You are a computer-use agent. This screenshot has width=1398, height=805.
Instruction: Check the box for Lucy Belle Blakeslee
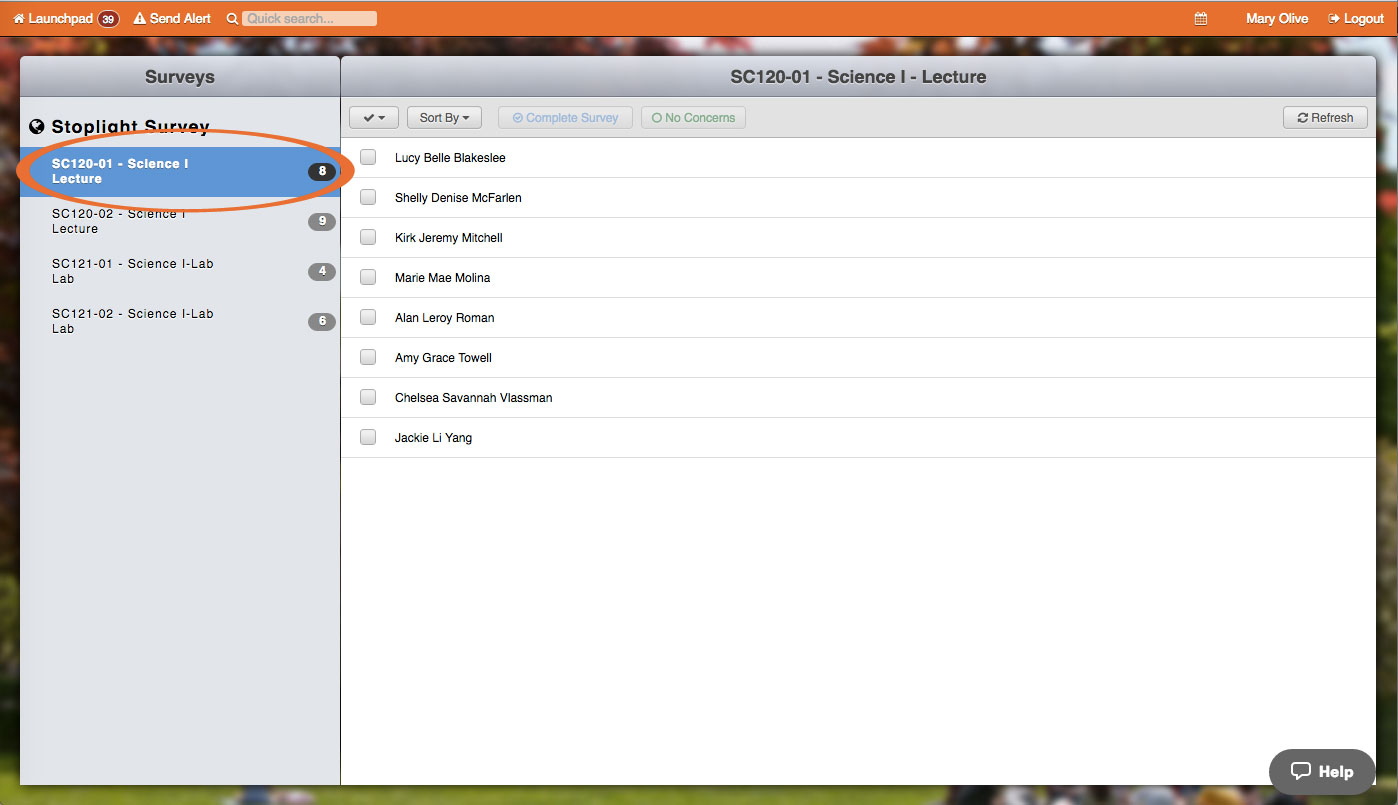[x=368, y=157]
